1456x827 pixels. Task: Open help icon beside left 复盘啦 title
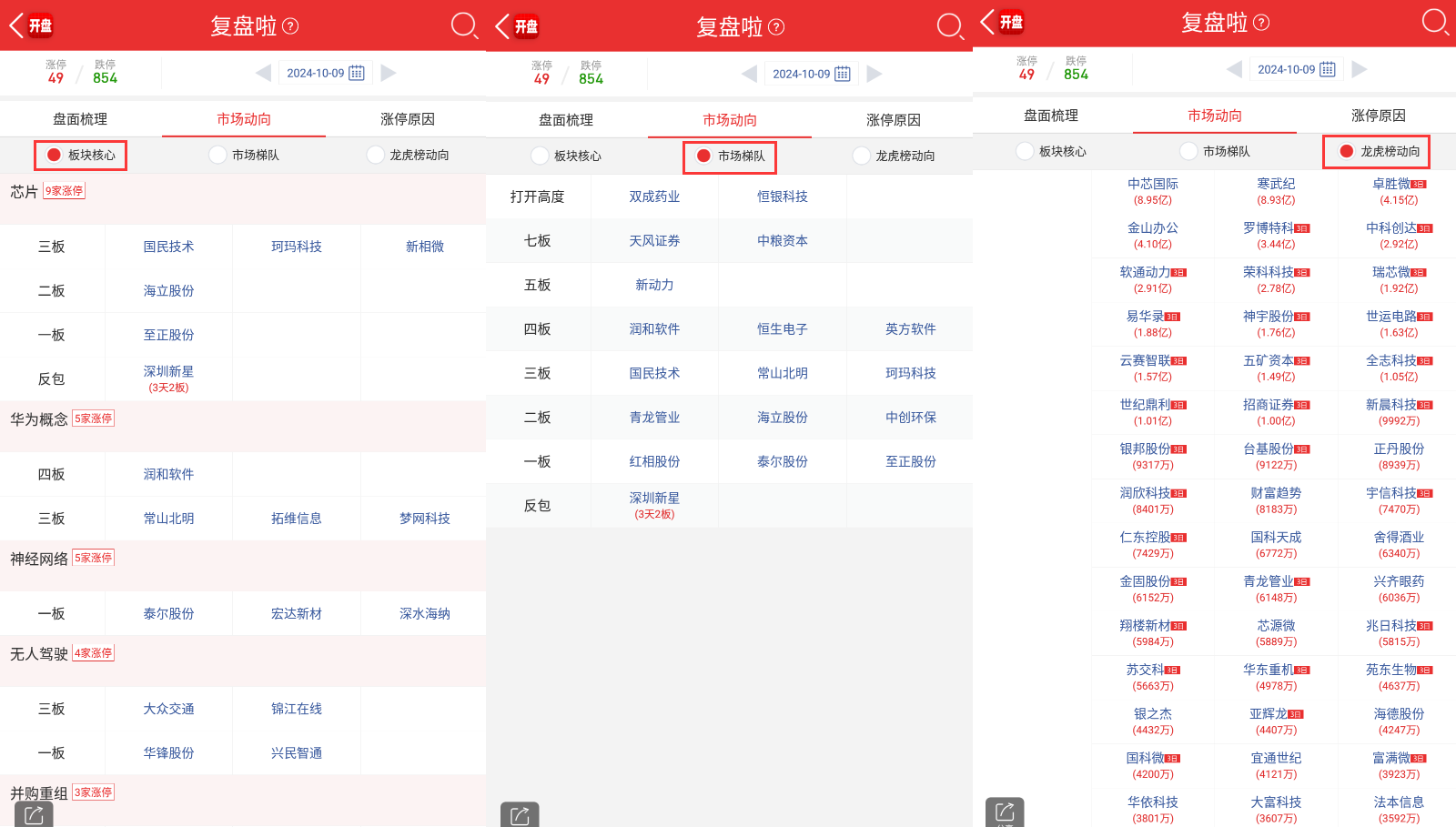coord(290,25)
